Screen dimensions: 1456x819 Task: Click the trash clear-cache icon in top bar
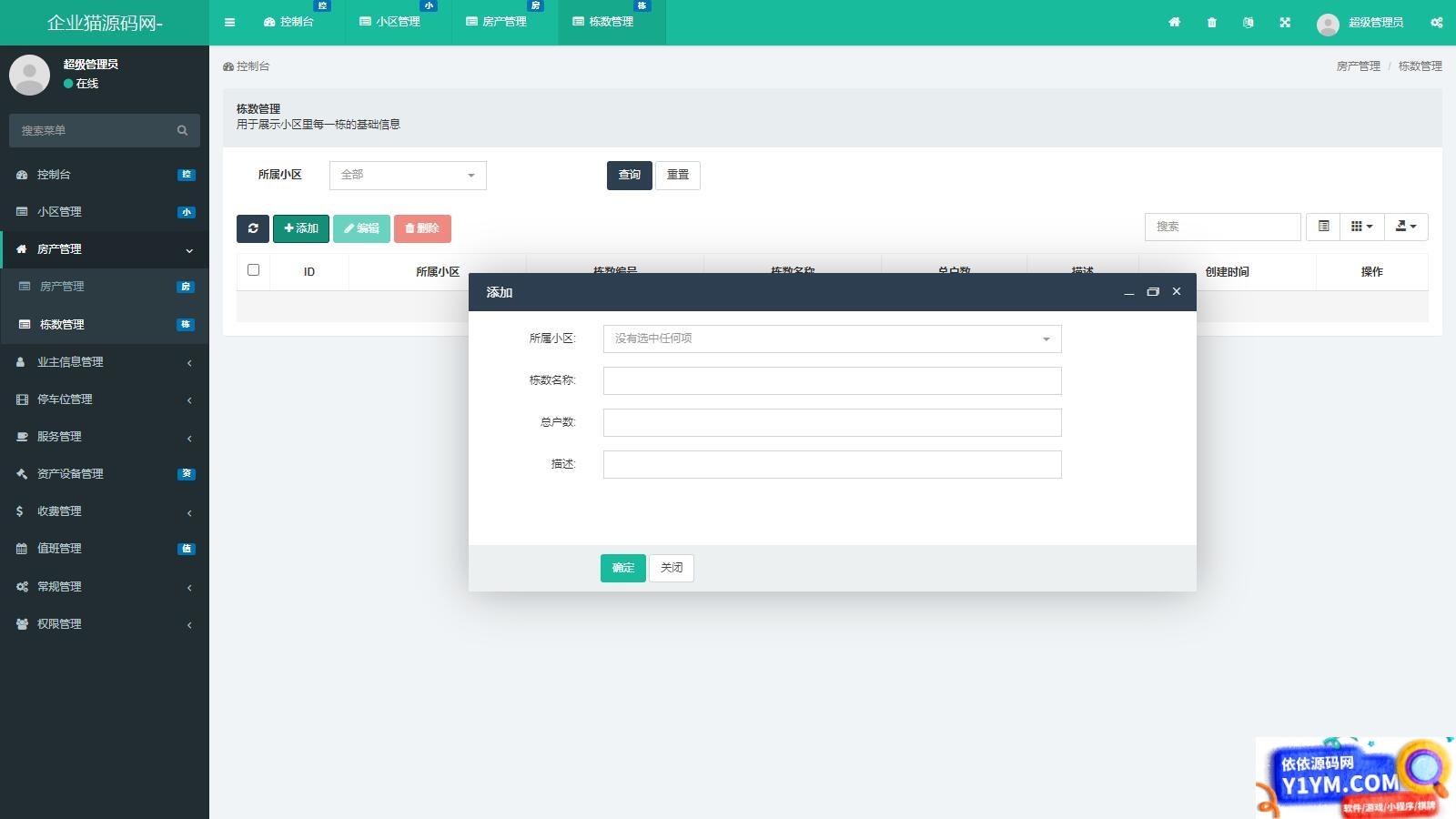pyautogui.click(x=1212, y=22)
